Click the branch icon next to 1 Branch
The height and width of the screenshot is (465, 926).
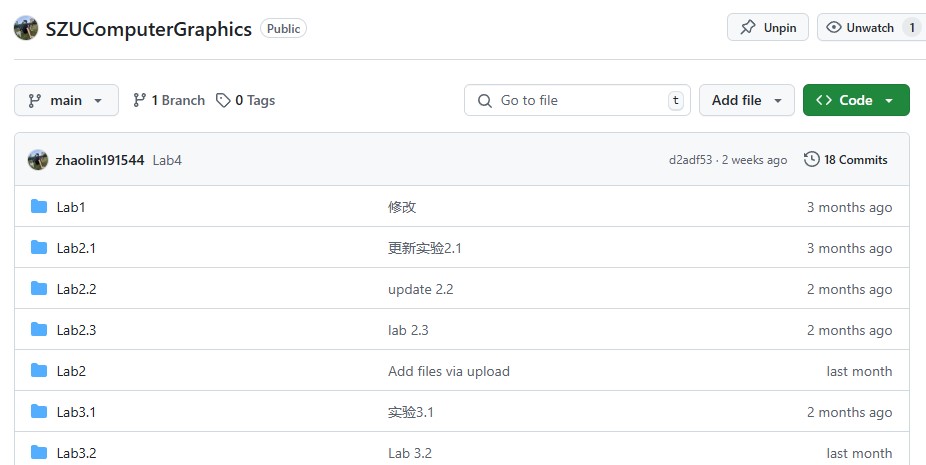140,100
